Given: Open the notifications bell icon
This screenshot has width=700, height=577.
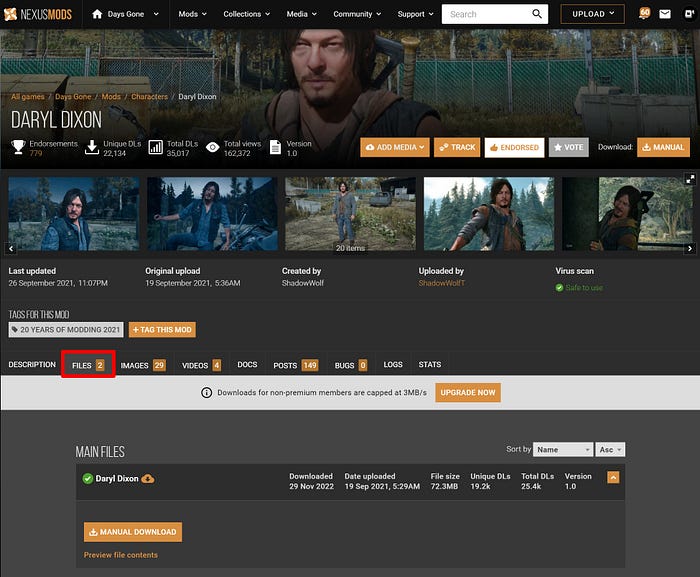Looking at the screenshot, I should [644, 14].
